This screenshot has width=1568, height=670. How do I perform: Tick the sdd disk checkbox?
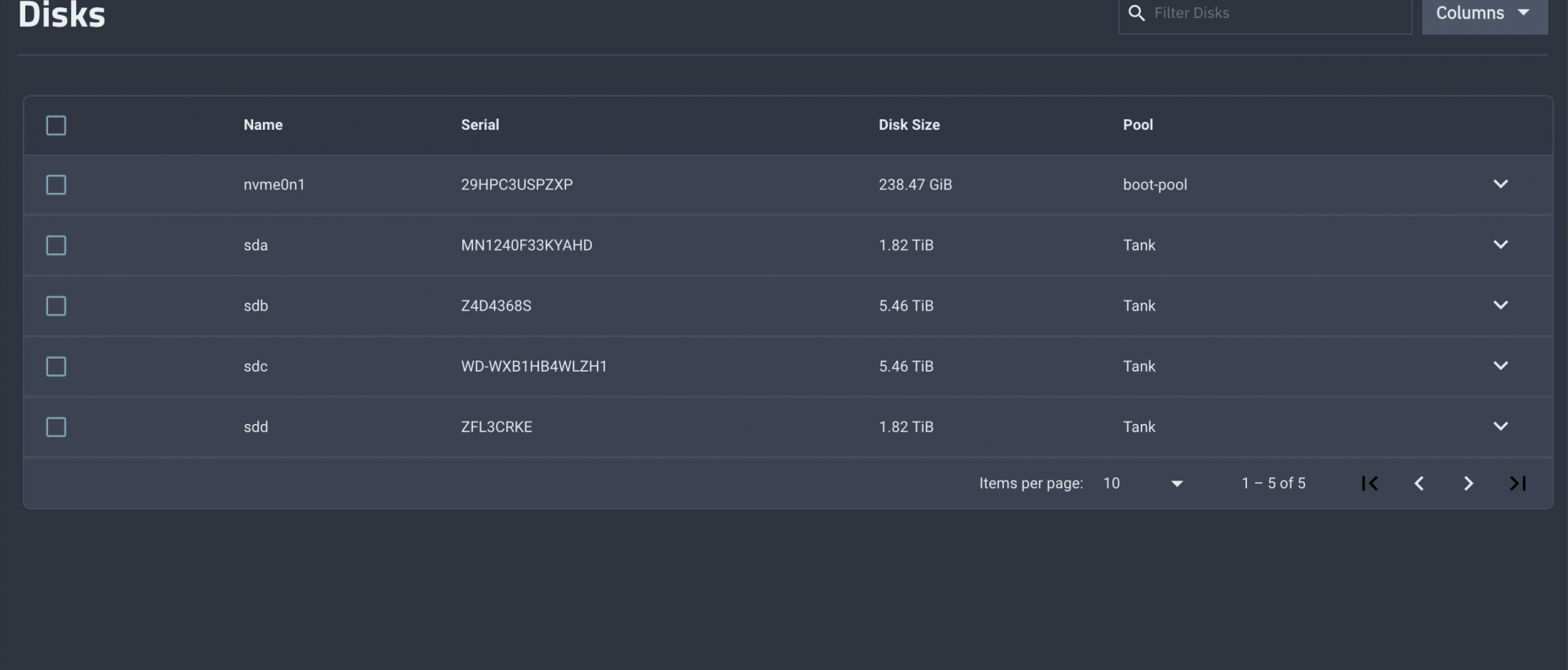point(56,427)
